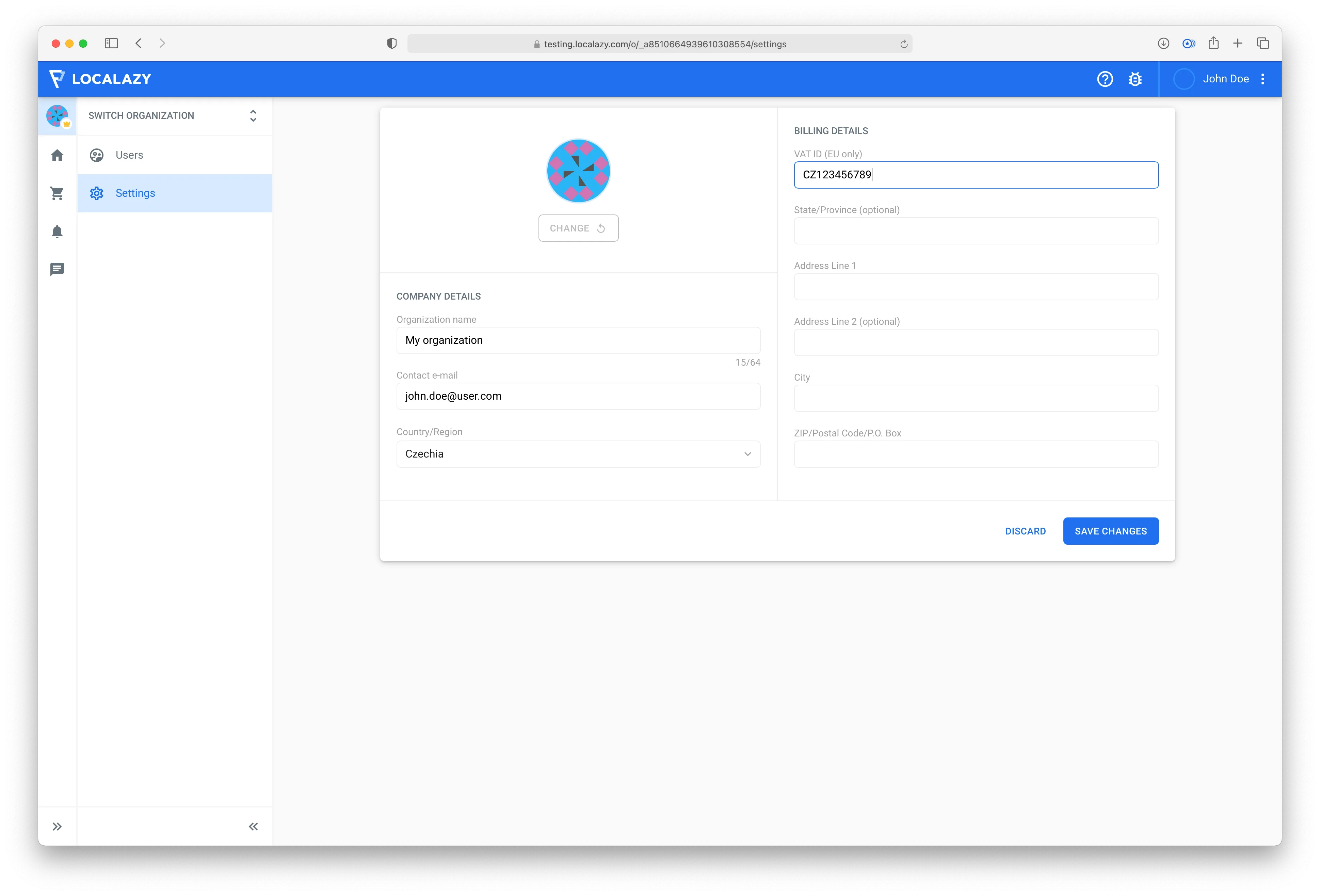Viewport: 1320px width, 896px height.
Task: Click the Localazy logo
Action: [100, 79]
